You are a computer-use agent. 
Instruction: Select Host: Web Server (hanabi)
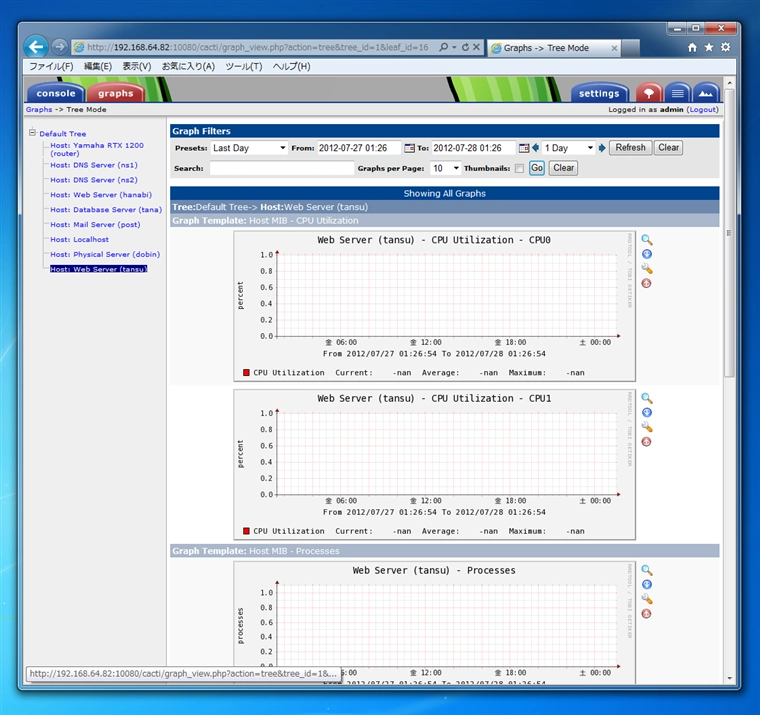coord(101,195)
